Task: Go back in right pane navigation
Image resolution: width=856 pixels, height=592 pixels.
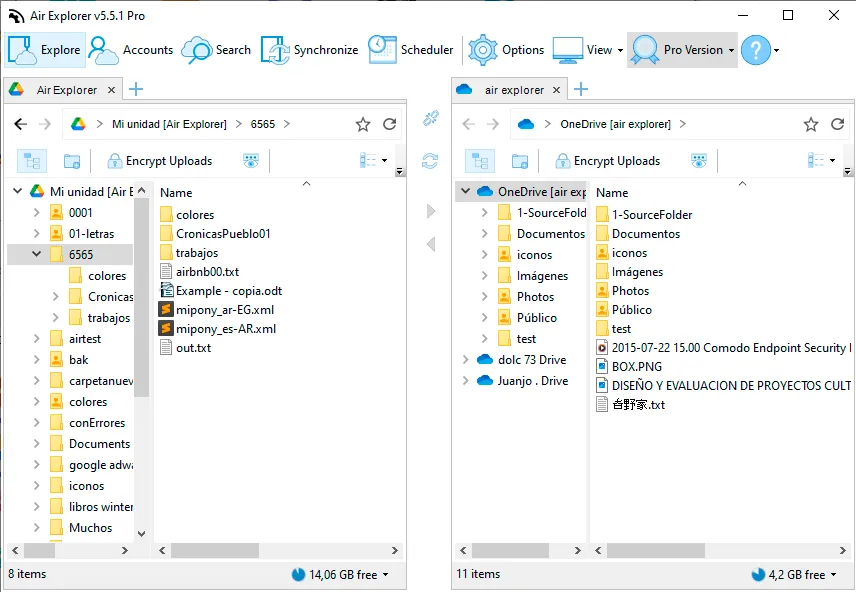Action: (468, 124)
